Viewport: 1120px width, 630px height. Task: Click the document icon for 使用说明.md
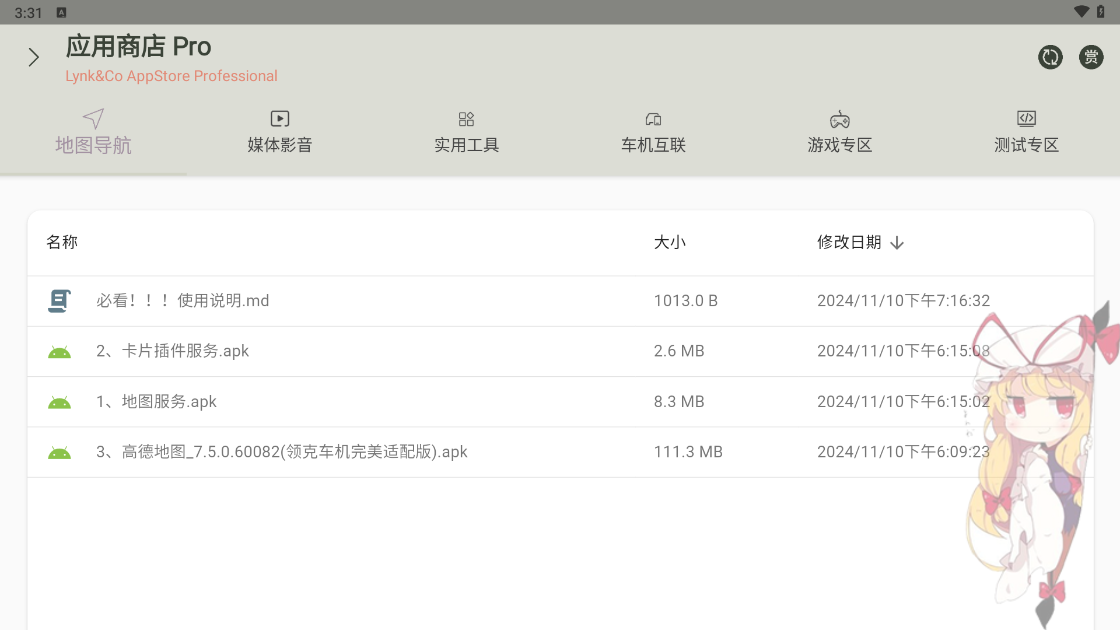click(x=60, y=301)
